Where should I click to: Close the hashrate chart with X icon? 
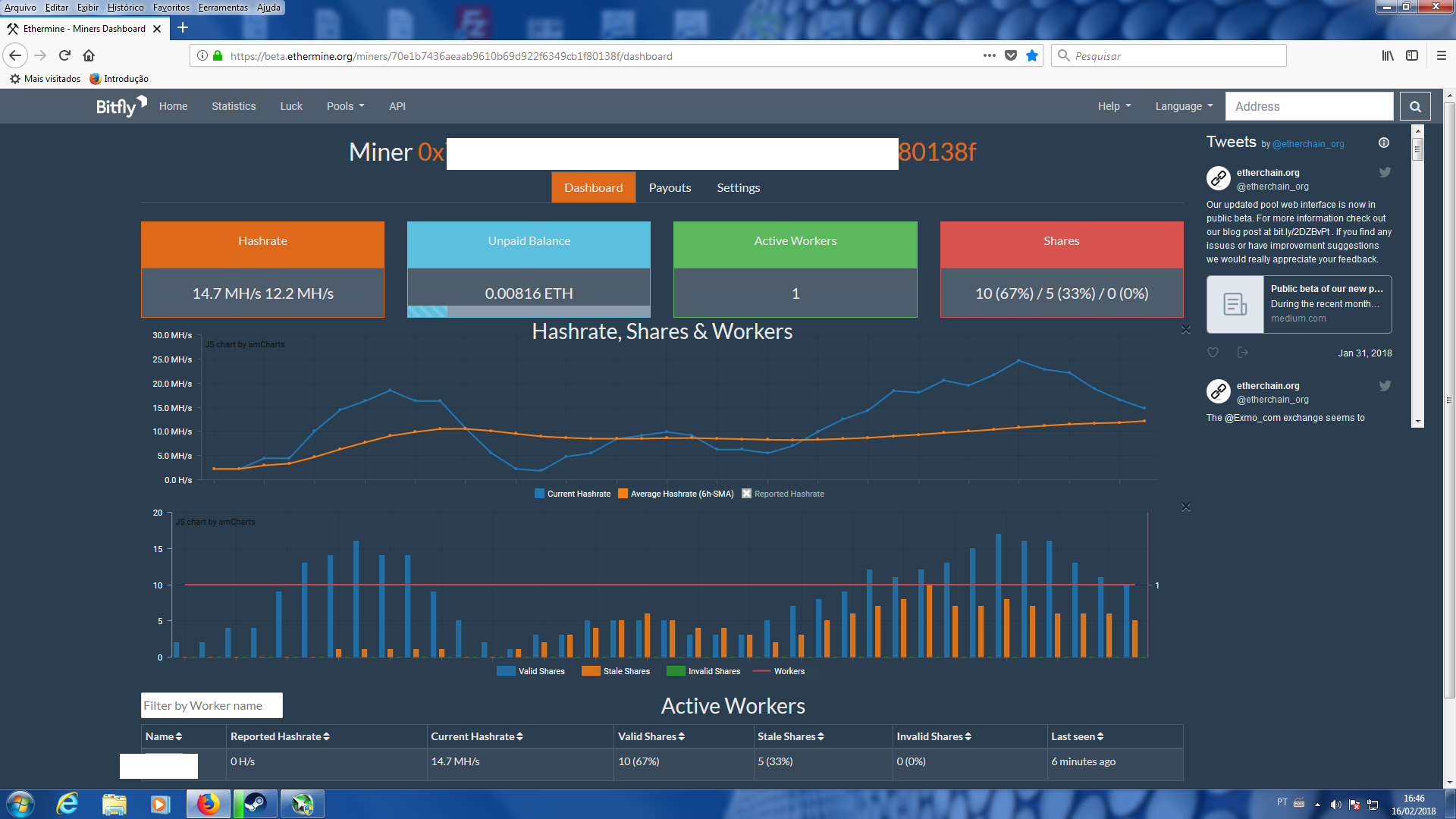click(1185, 329)
